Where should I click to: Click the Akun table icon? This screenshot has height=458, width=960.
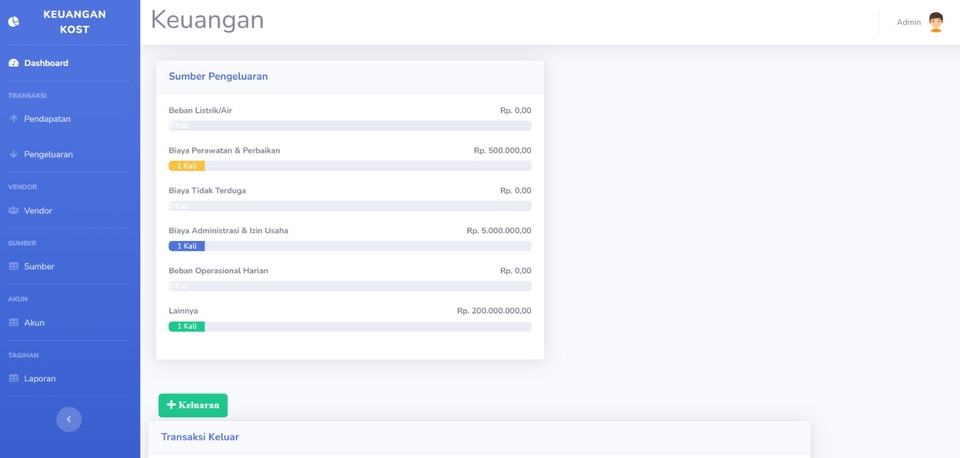[x=14, y=323]
